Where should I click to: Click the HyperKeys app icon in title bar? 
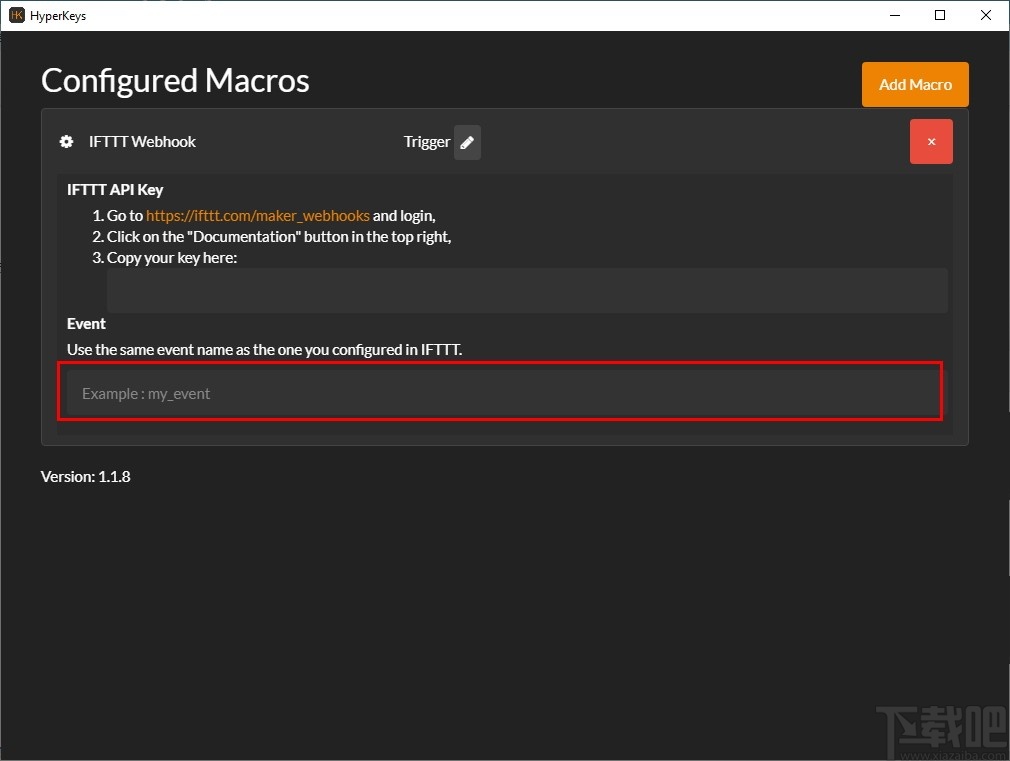tap(16, 15)
